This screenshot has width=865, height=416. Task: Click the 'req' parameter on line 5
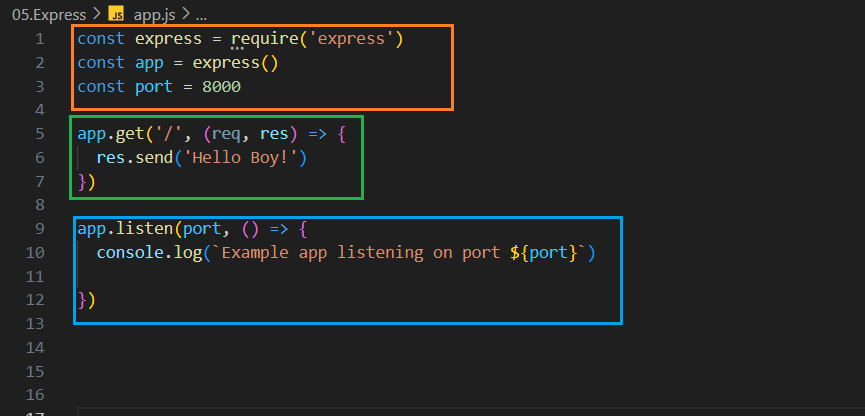point(227,134)
